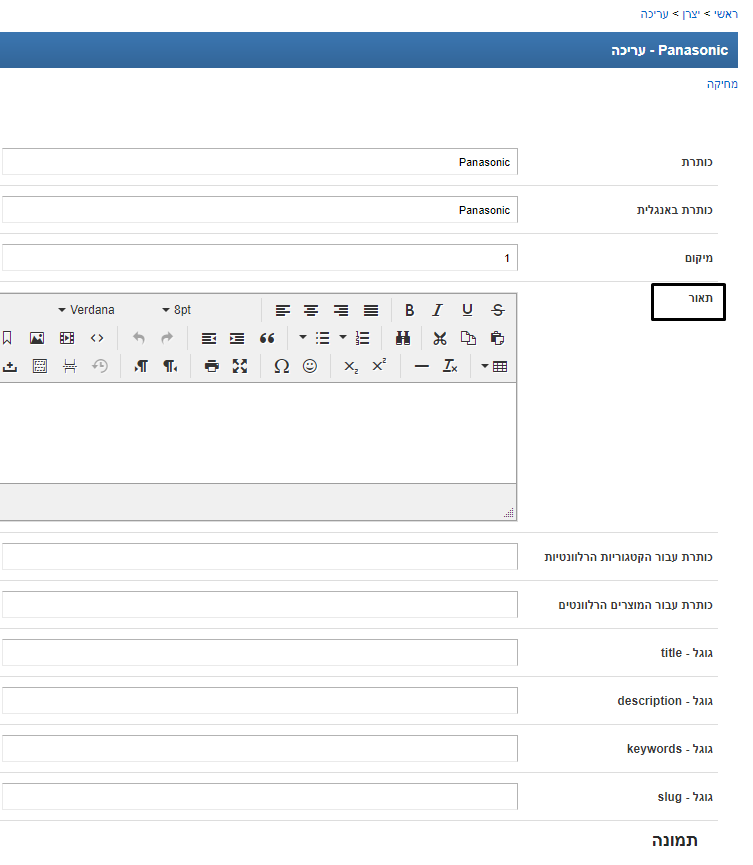Align text right in the editor
The height and width of the screenshot is (865, 753).
click(341, 310)
